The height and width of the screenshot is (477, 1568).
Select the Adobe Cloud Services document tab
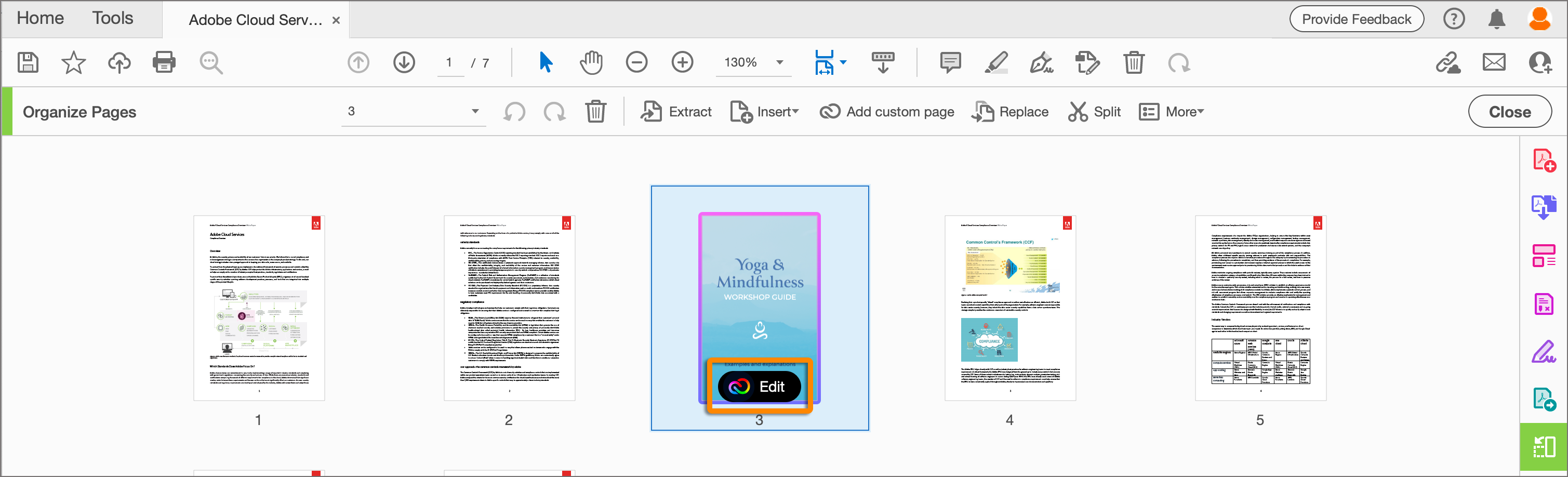[256, 20]
